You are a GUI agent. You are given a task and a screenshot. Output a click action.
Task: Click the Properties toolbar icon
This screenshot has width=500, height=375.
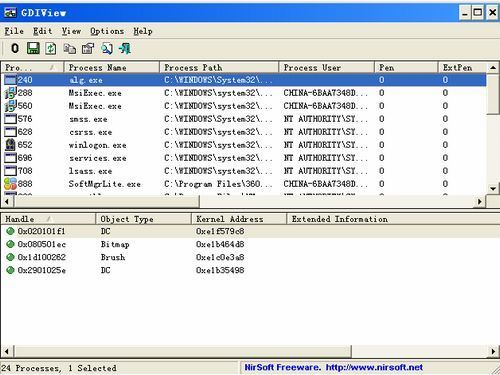pos(88,49)
